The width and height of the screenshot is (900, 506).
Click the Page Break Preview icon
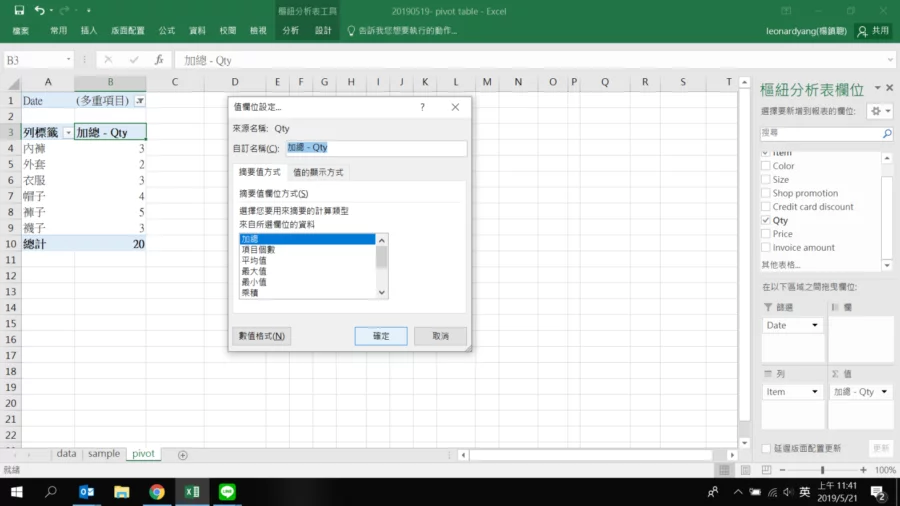coord(766,470)
